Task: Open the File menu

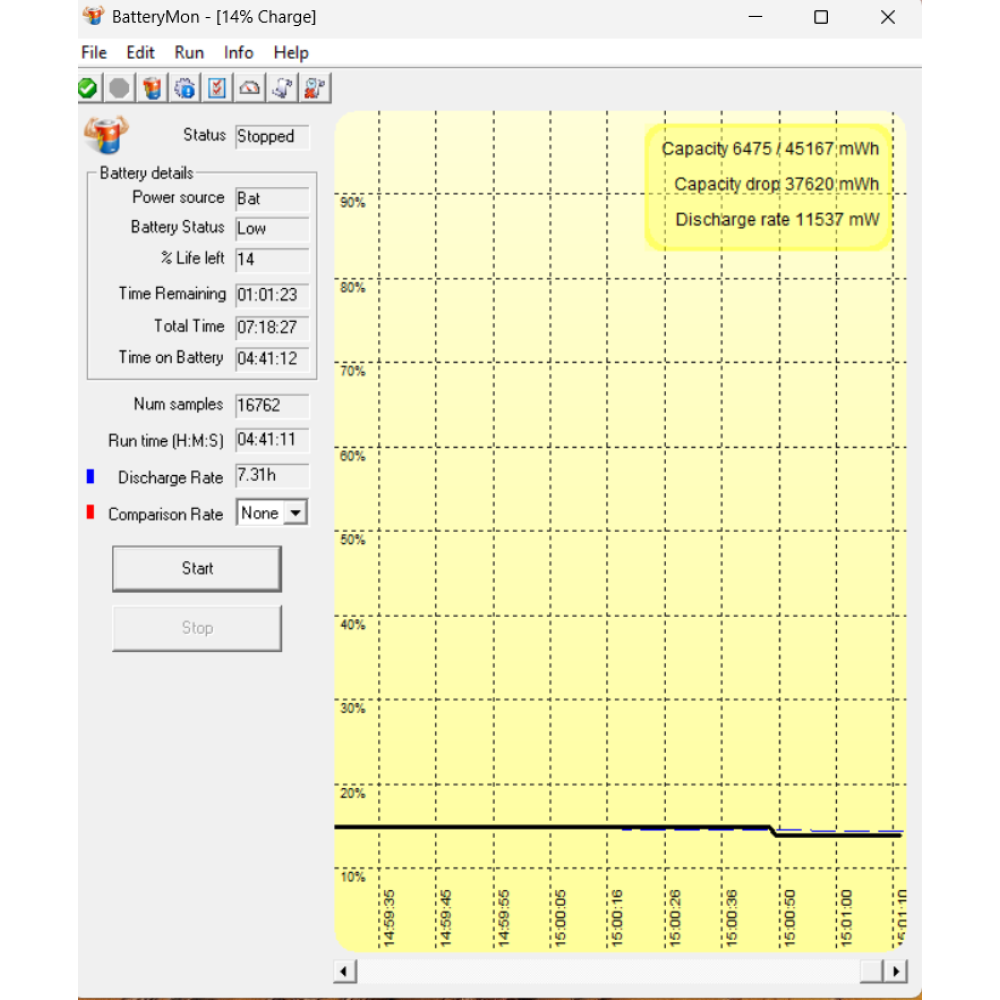Action: pos(94,53)
